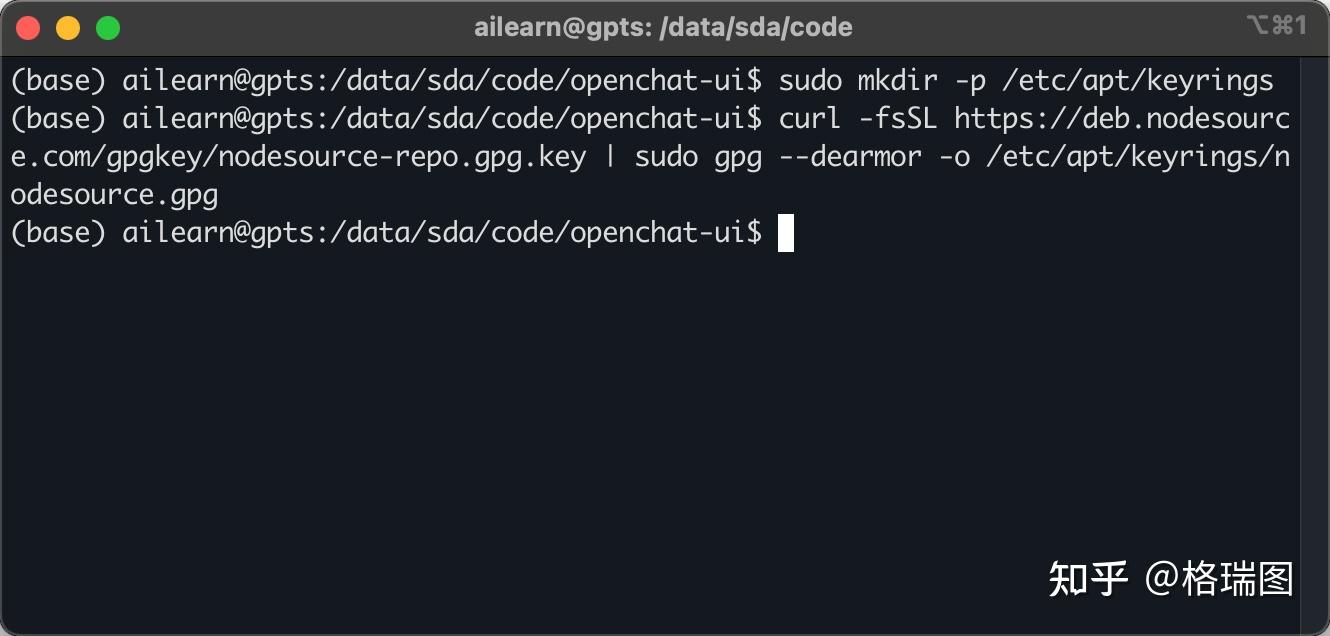Image resolution: width=1330 pixels, height=636 pixels.
Task: Click the deb.nodesource.com domain text
Action: click(x=1180, y=118)
